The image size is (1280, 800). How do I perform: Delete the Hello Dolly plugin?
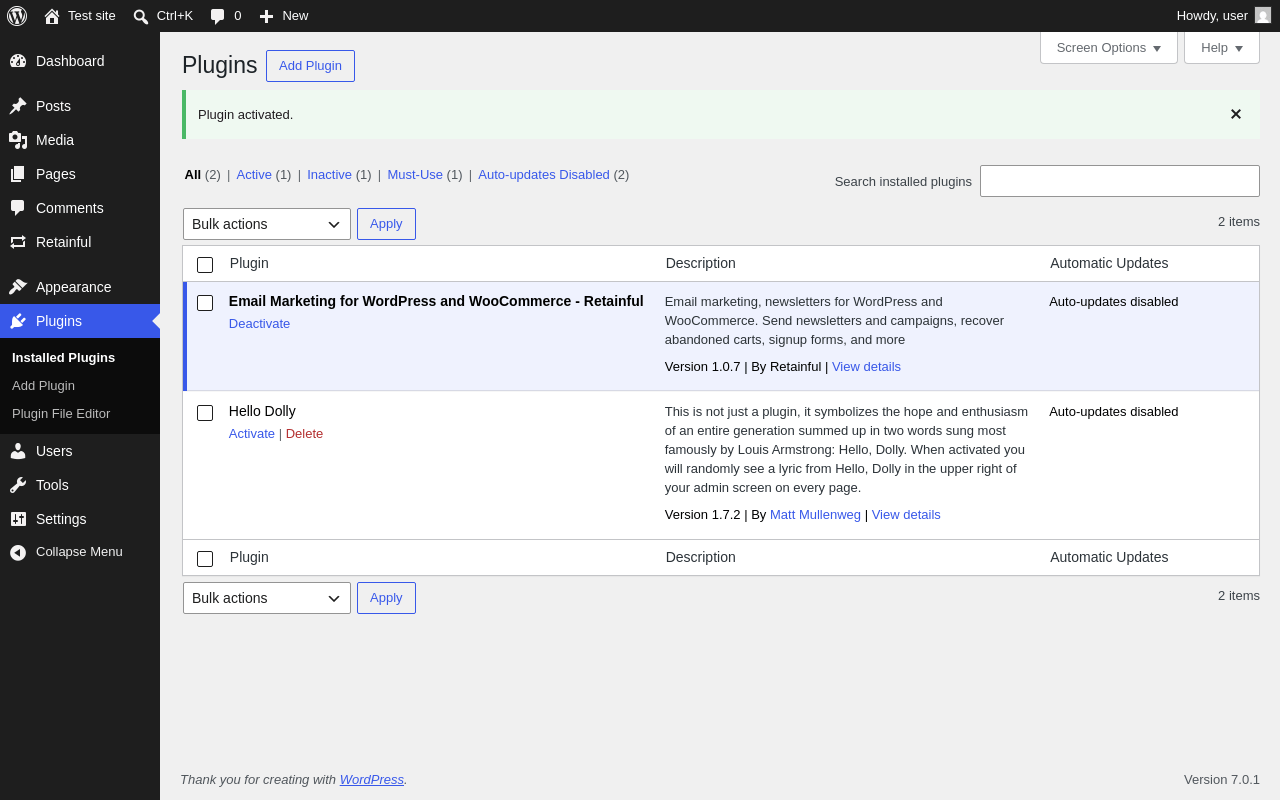pos(305,434)
